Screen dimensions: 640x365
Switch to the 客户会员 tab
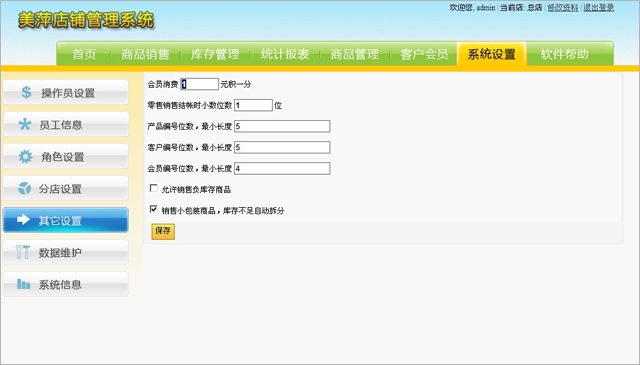tap(424, 54)
